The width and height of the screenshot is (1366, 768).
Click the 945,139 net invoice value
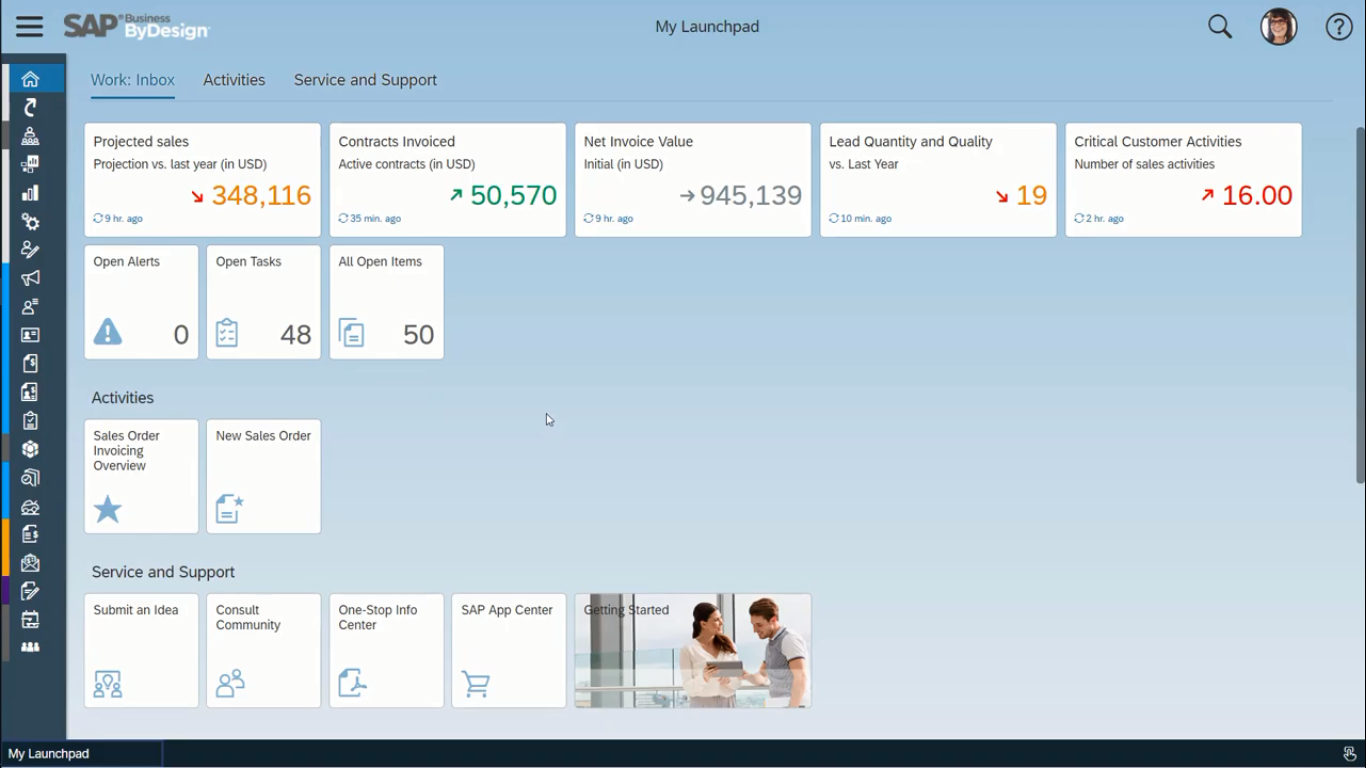751,196
